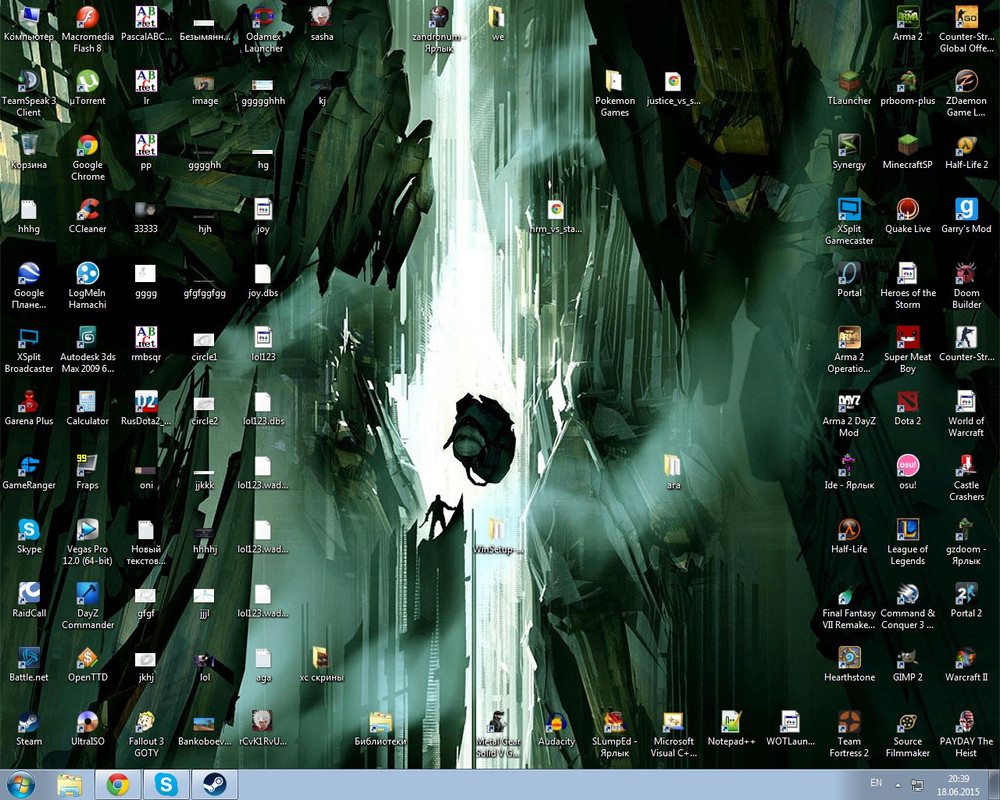Open TeamSpeak 3 Client shortcut
Screen dimensions: 1000x800
[29, 94]
